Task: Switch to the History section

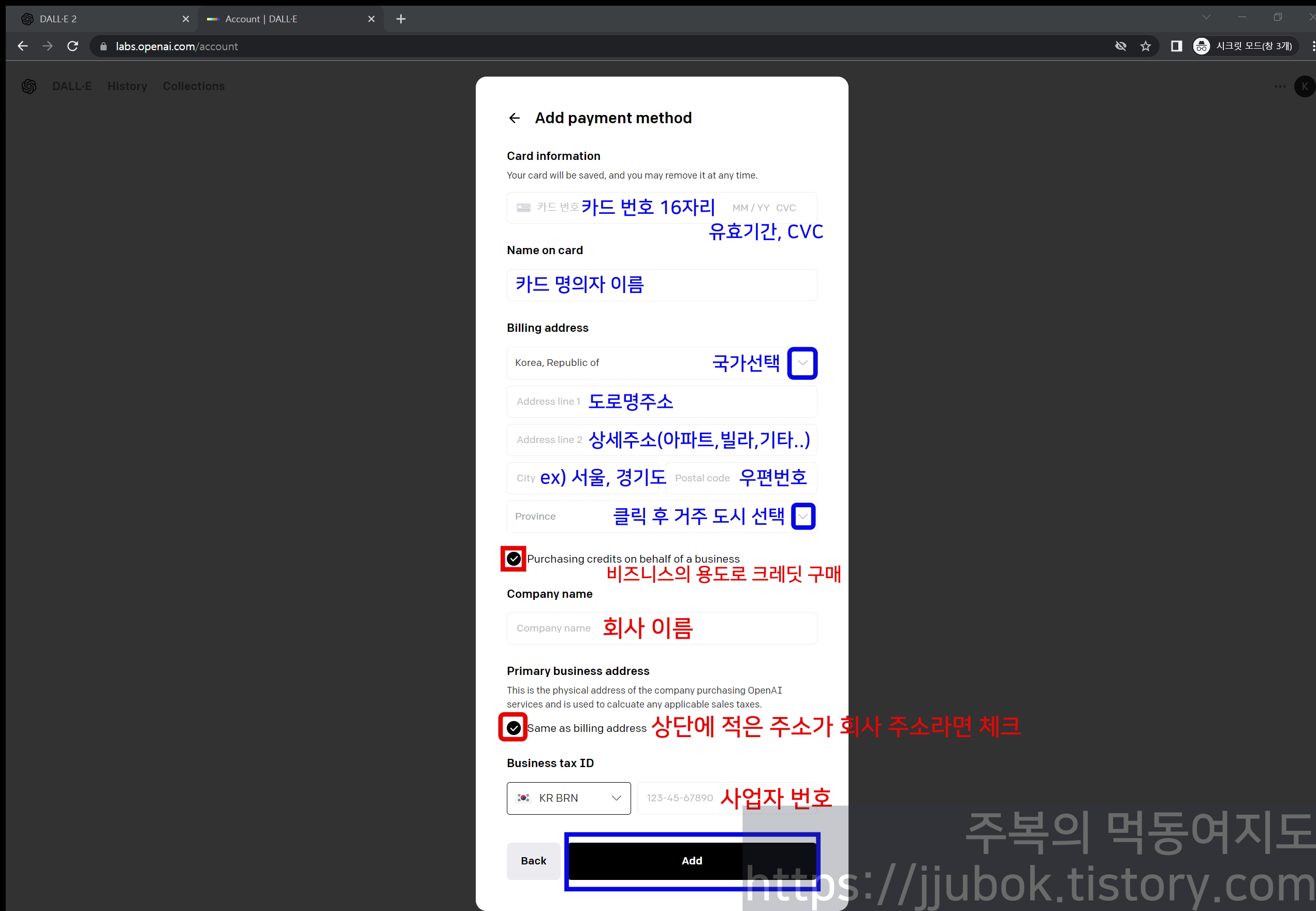Action: (x=127, y=86)
